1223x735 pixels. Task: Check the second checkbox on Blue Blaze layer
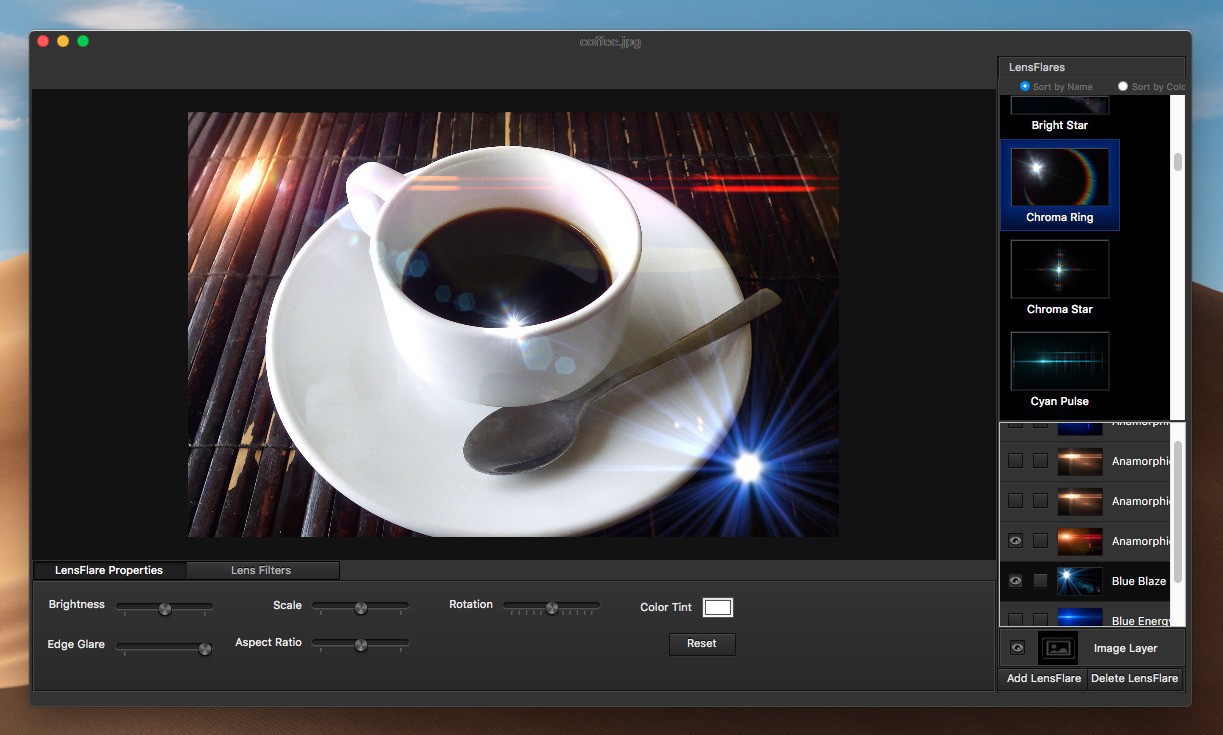1041,581
